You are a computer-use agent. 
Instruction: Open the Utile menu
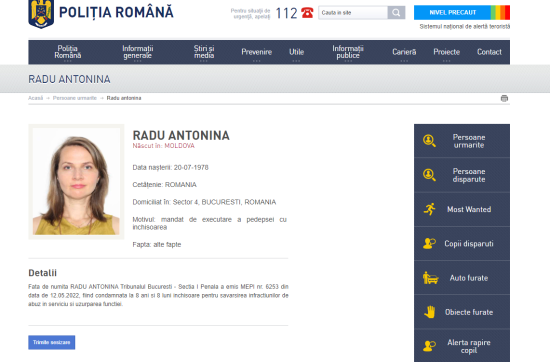tap(296, 52)
